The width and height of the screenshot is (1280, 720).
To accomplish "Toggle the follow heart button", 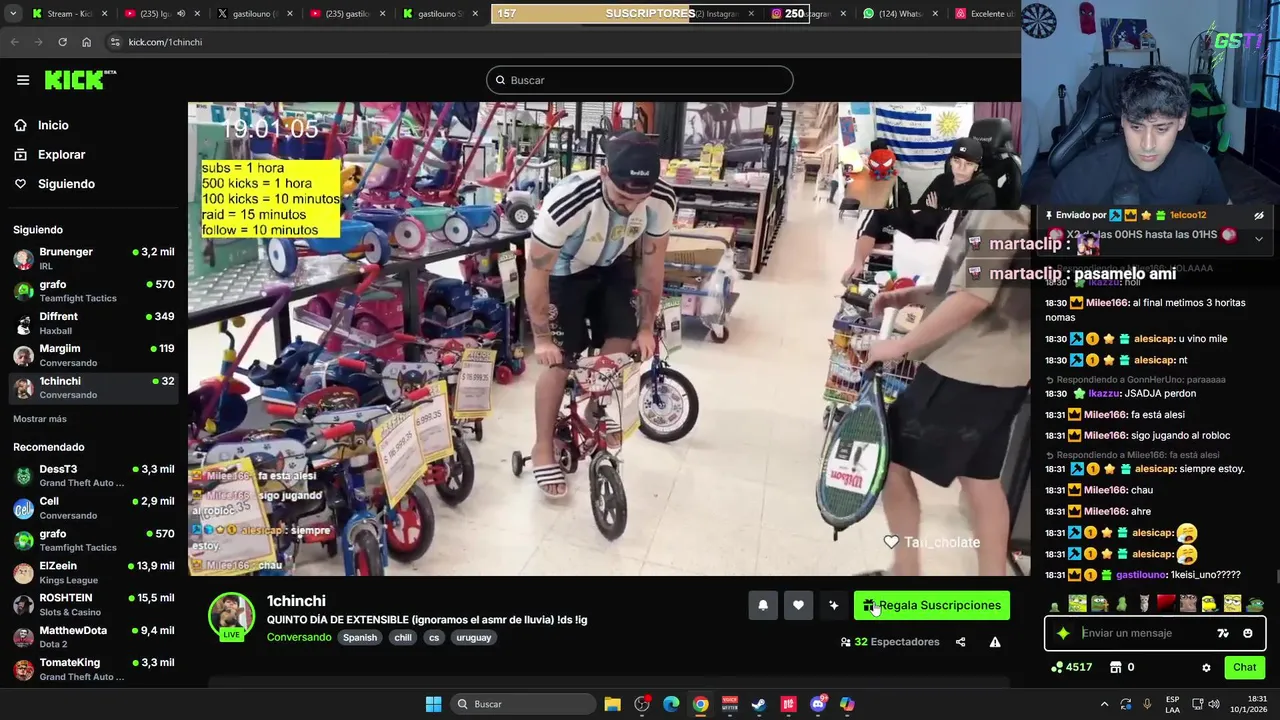I will click(x=798, y=605).
